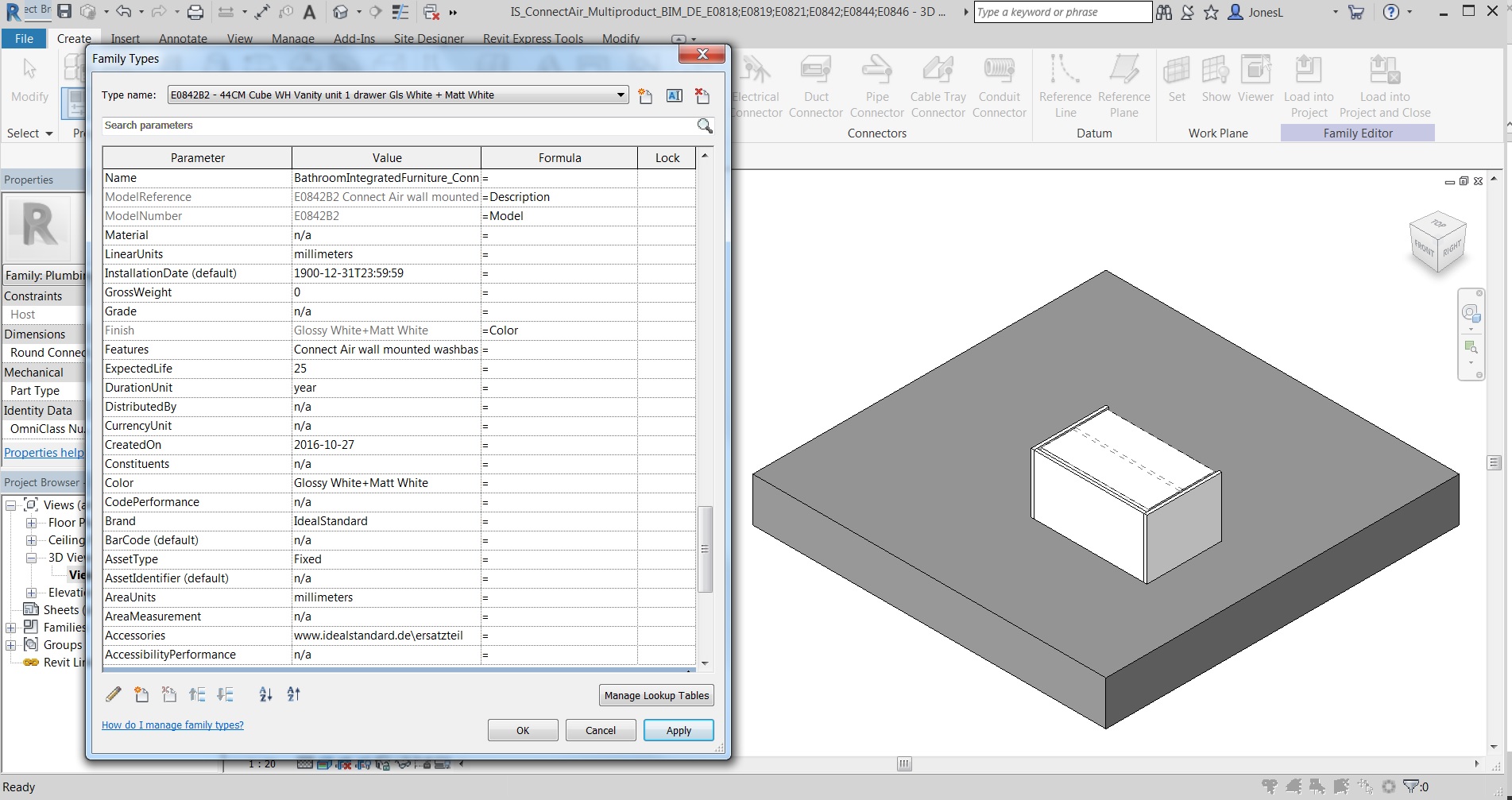Click the New Parameter icon at dialog bottom
This screenshot has width=1512, height=800.
pos(141,694)
